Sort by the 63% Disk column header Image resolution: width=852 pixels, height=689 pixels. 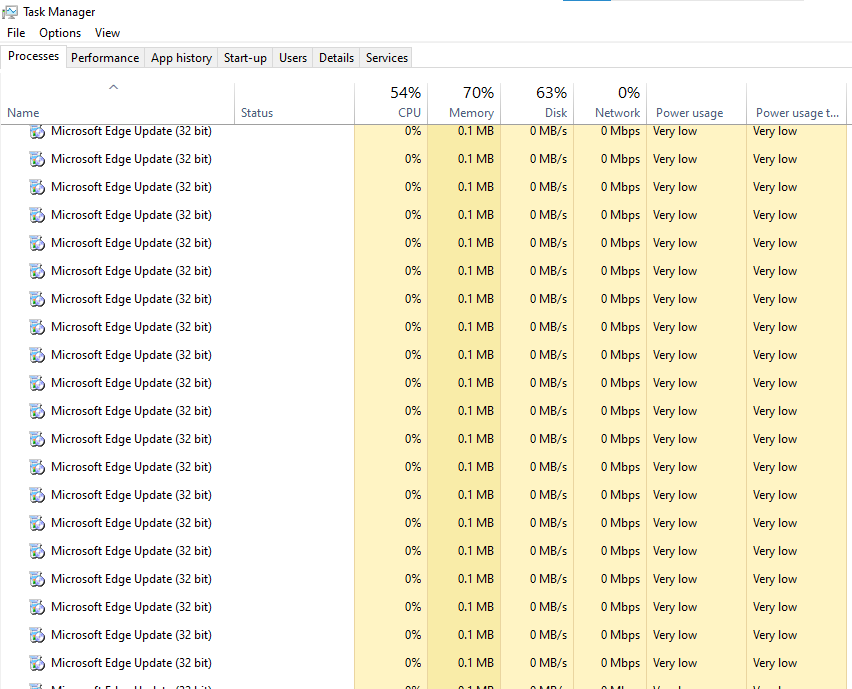tap(537, 103)
